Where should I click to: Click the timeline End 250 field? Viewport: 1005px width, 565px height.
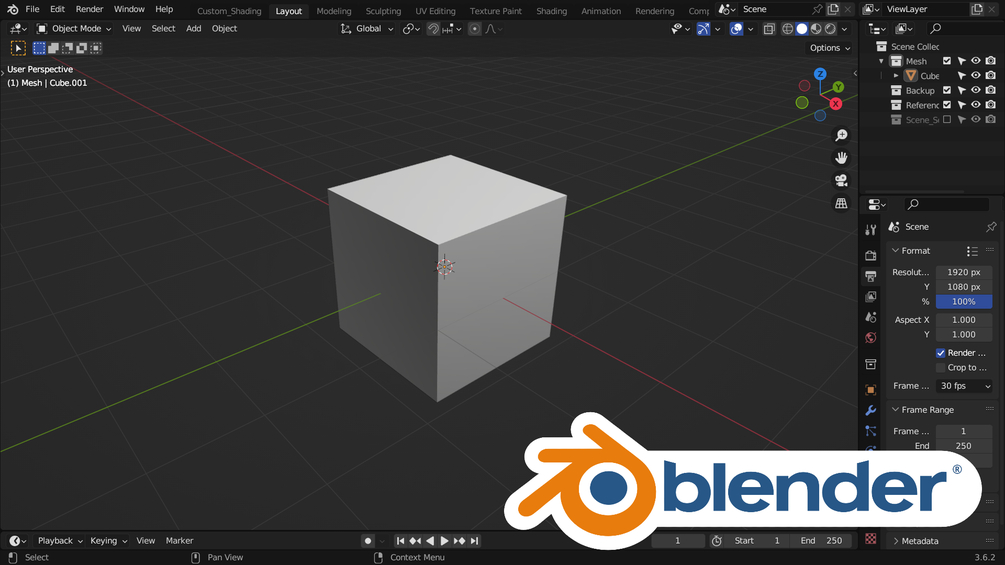(822, 541)
